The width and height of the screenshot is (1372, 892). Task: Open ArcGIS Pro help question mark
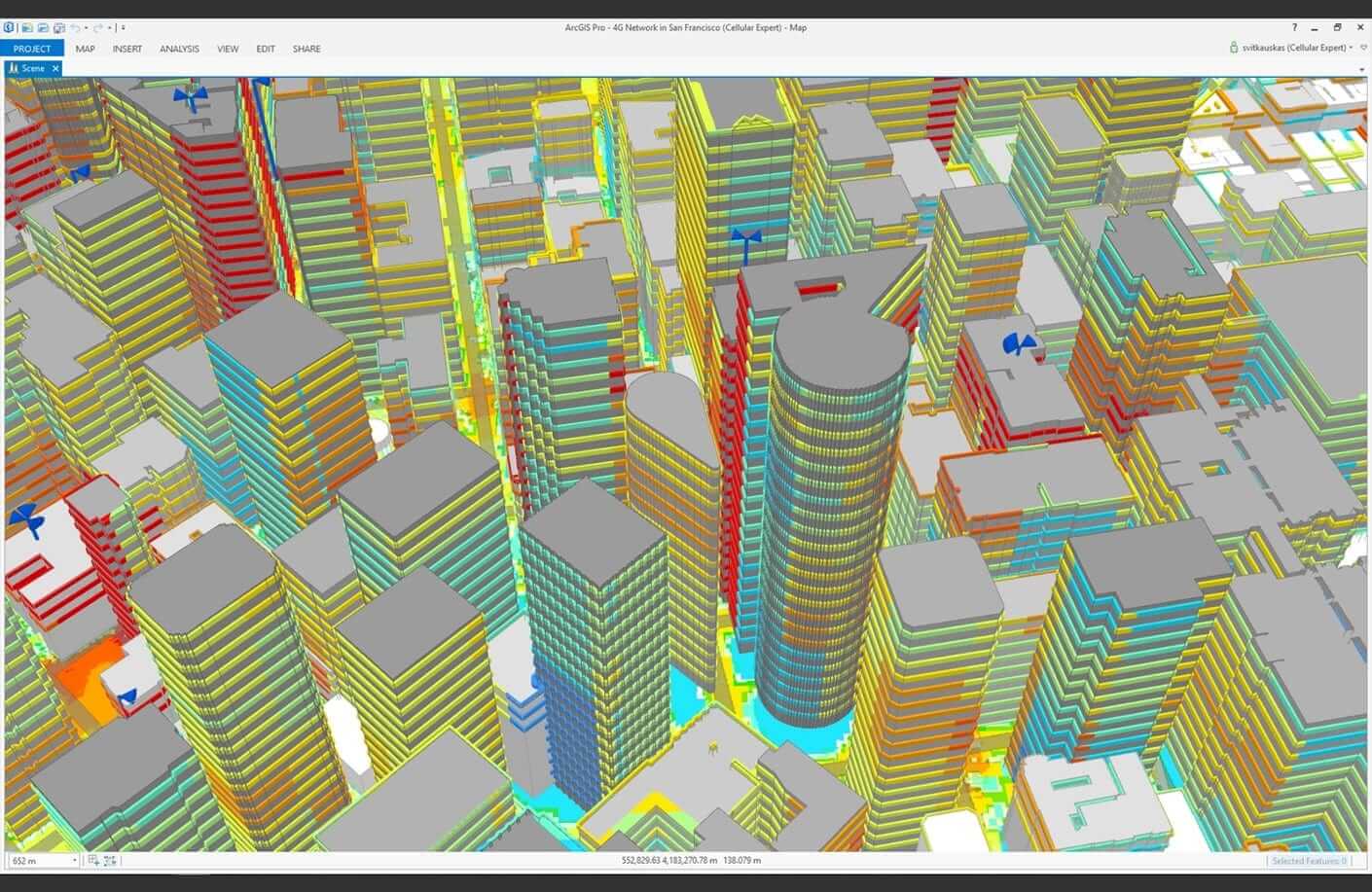1294,27
